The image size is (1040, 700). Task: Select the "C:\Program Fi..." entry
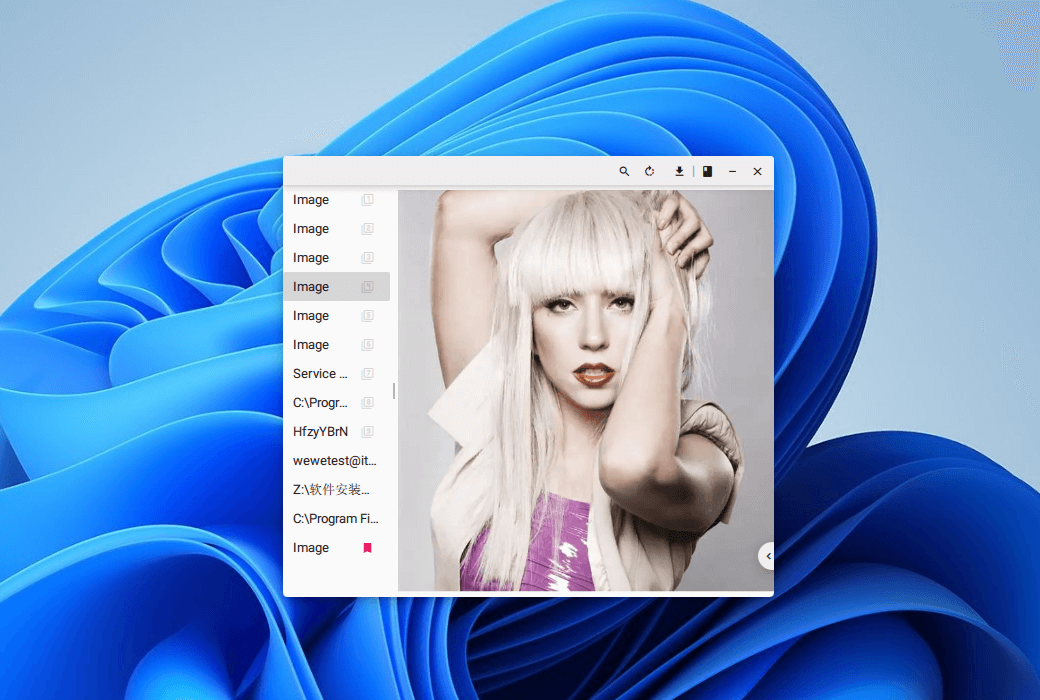click(x=336, y=519)
